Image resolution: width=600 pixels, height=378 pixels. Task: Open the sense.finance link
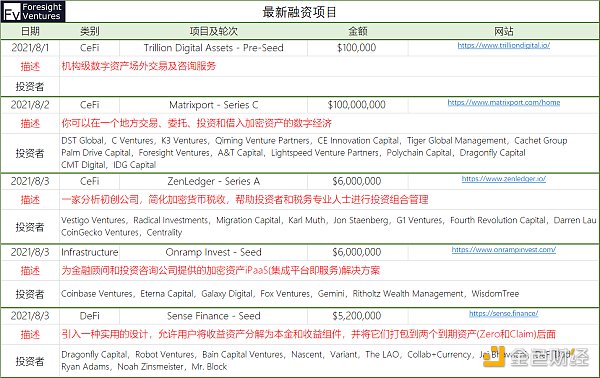(x=504, y=313)
